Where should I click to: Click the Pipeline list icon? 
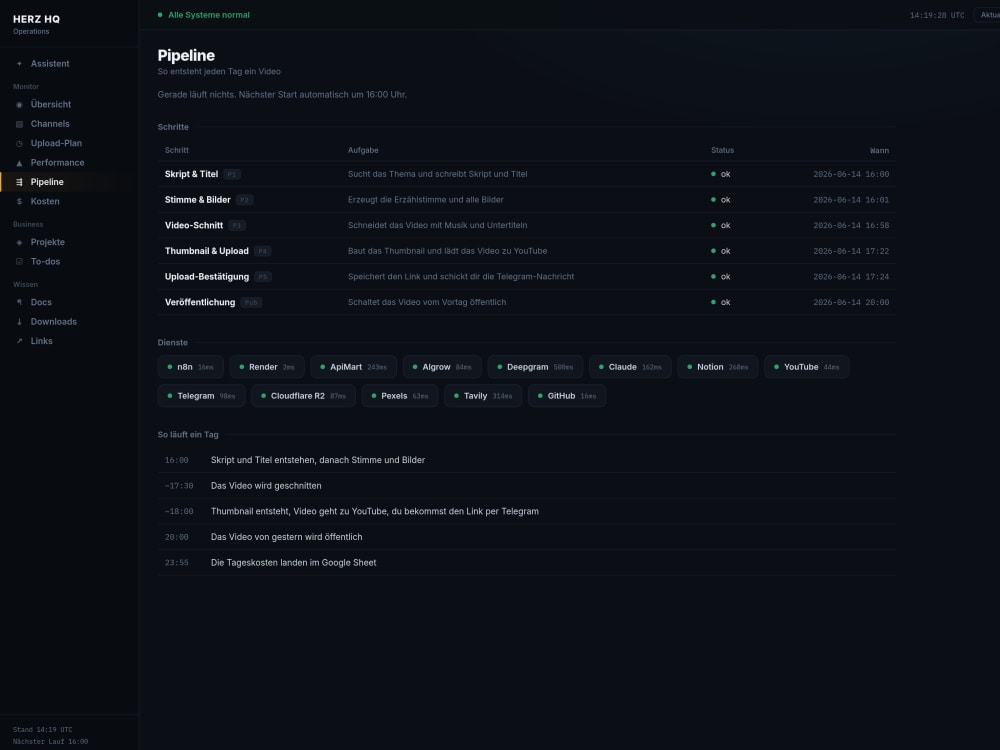point(19,182)
